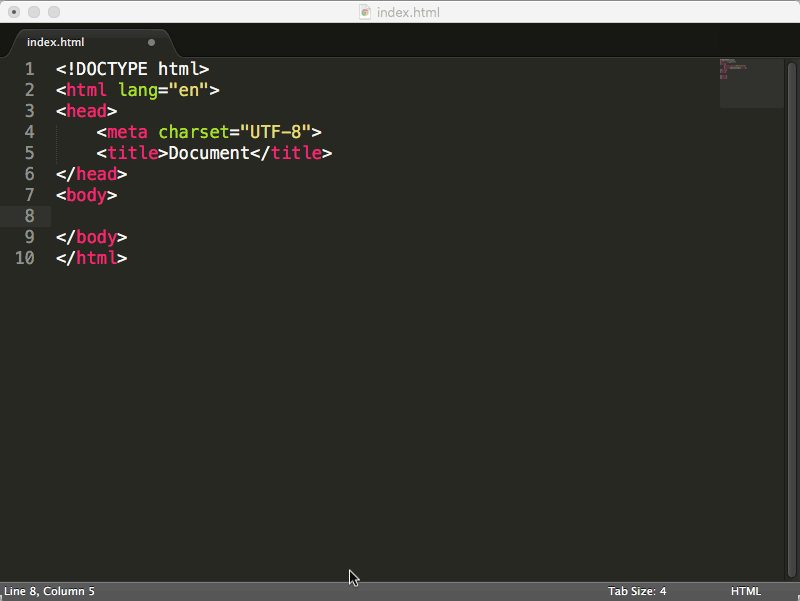Screen dimensions: 800x601
Task: Click the highlighted line 8 gutter number
Action: [28, 215]
